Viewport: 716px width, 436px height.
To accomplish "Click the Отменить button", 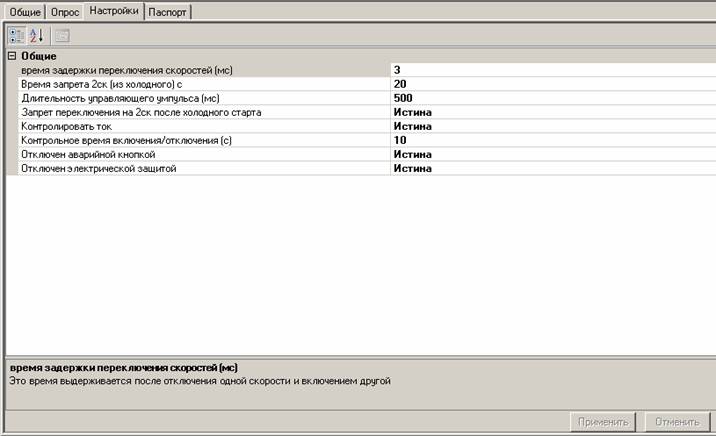I will point(677,422).
